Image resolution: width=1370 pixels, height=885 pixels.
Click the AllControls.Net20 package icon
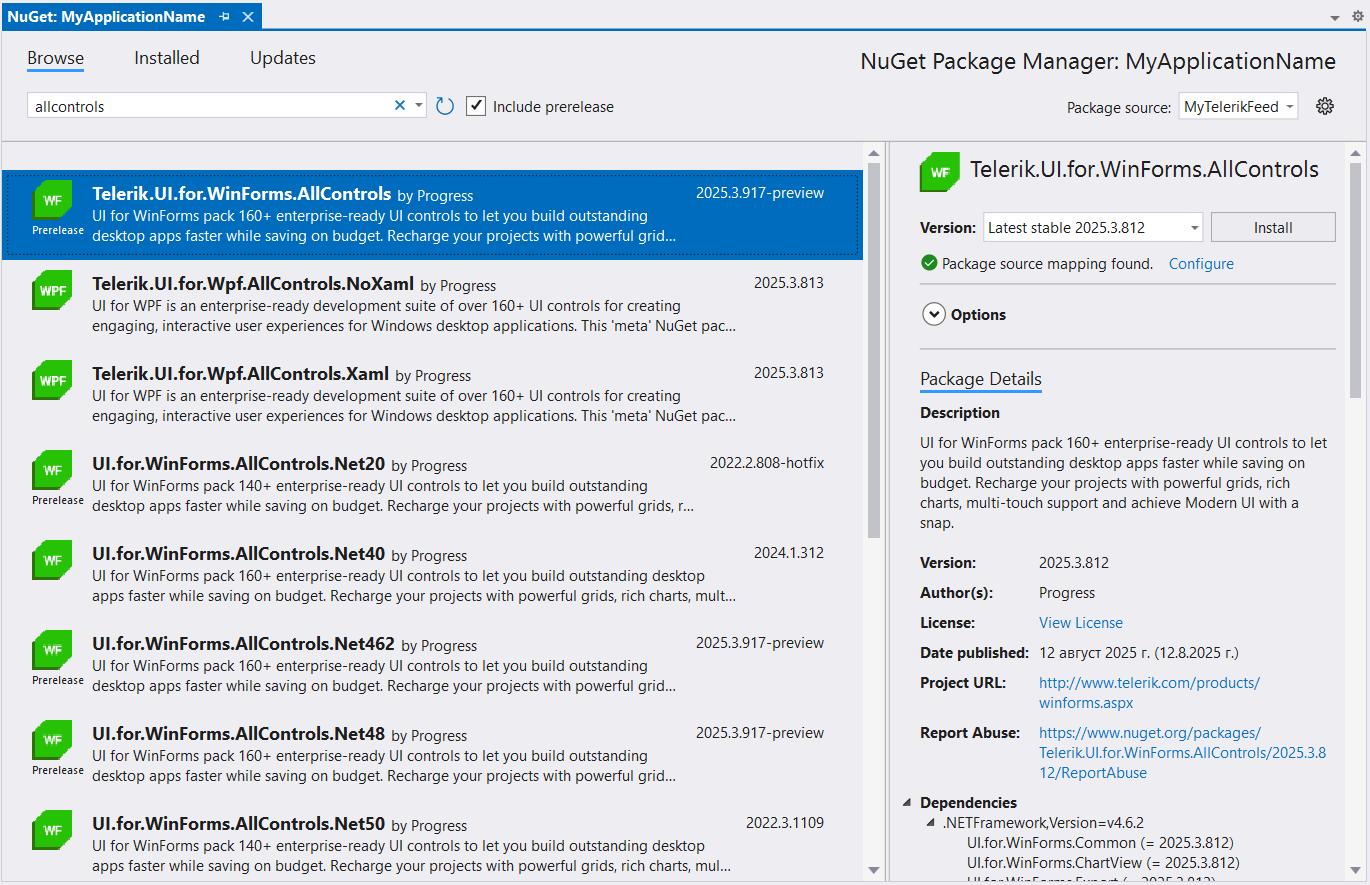(52, 469)
